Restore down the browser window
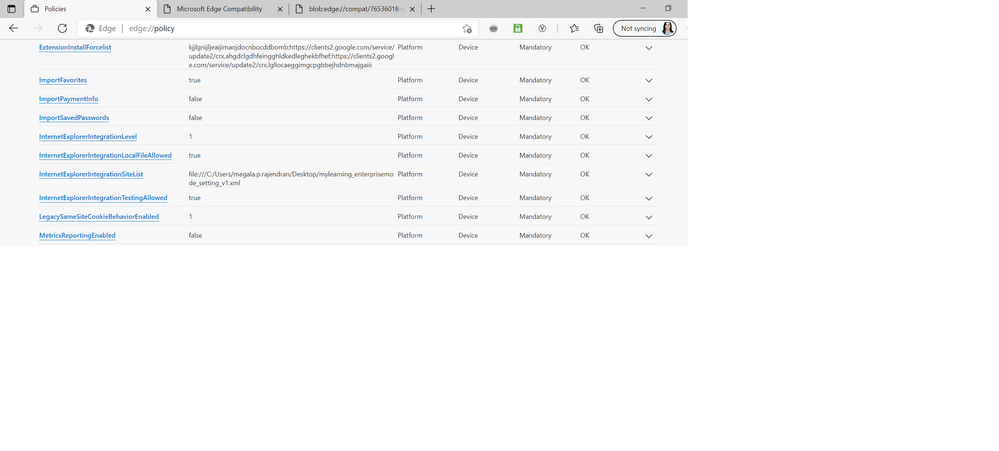The height and width of the screenshot is (451, 999). [668, 8]
